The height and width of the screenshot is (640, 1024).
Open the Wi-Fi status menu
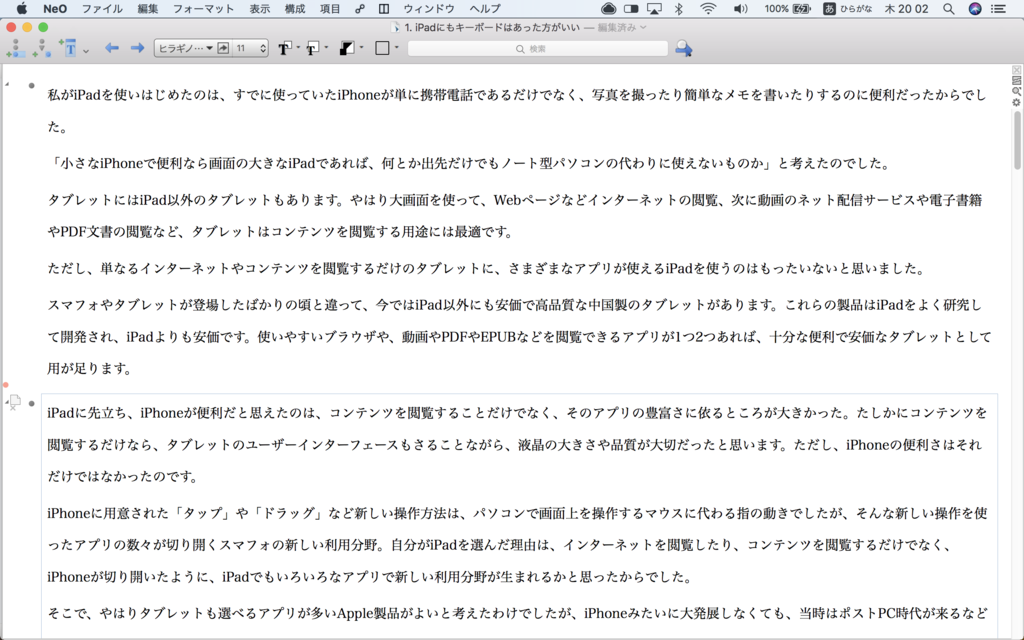pyautogui.click(x=707, y=8)
